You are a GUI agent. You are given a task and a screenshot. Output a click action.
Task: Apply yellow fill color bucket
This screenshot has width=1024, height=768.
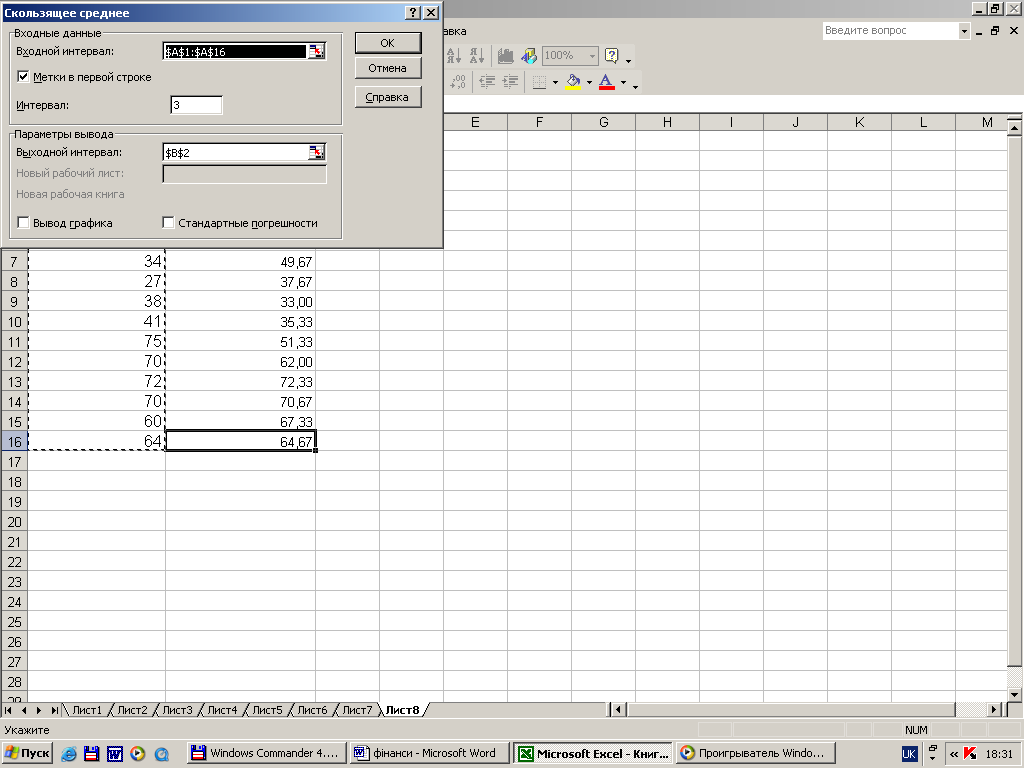[573, 82]
